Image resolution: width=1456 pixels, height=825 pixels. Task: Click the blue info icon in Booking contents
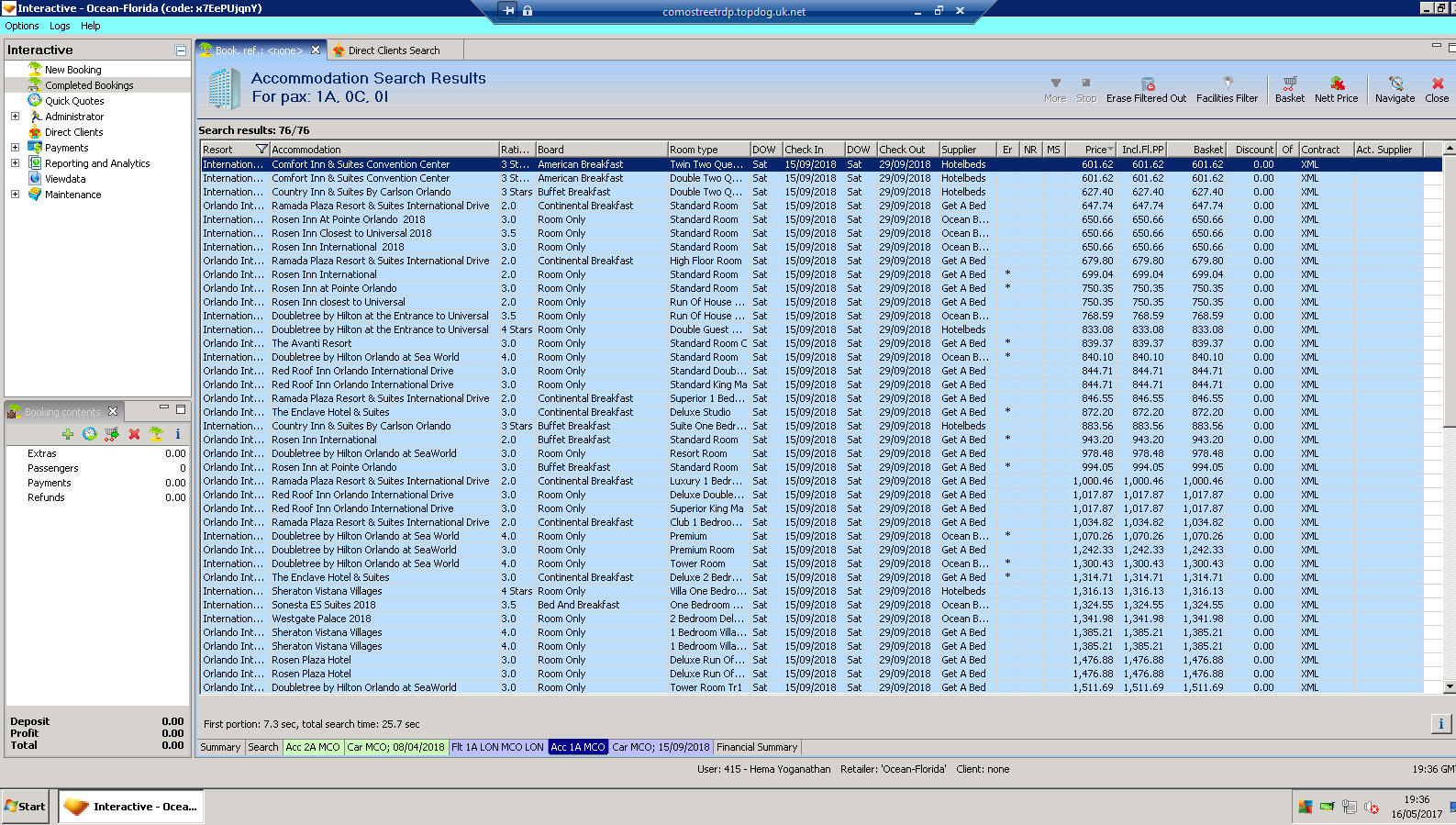point(178,434)
